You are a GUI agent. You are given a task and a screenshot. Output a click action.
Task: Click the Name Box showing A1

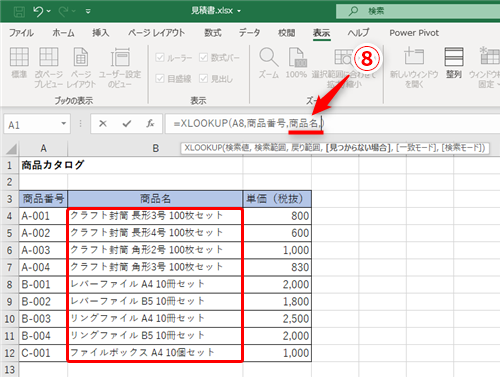(32, 125)
